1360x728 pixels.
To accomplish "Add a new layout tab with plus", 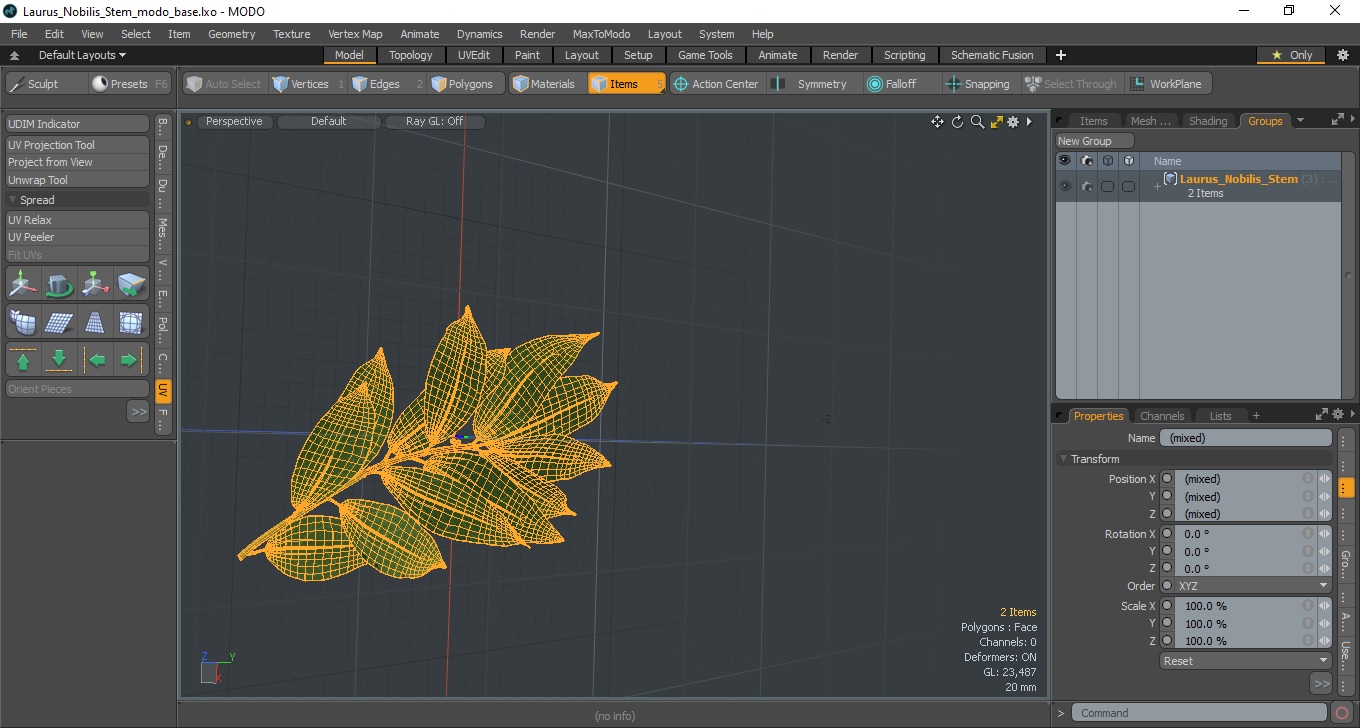I will (x=1061, y=55).
